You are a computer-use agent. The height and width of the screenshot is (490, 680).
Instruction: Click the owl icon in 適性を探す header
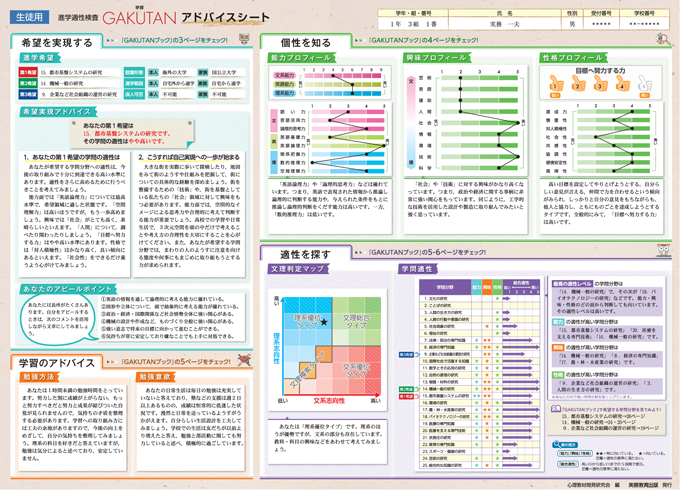pos(663,250)
